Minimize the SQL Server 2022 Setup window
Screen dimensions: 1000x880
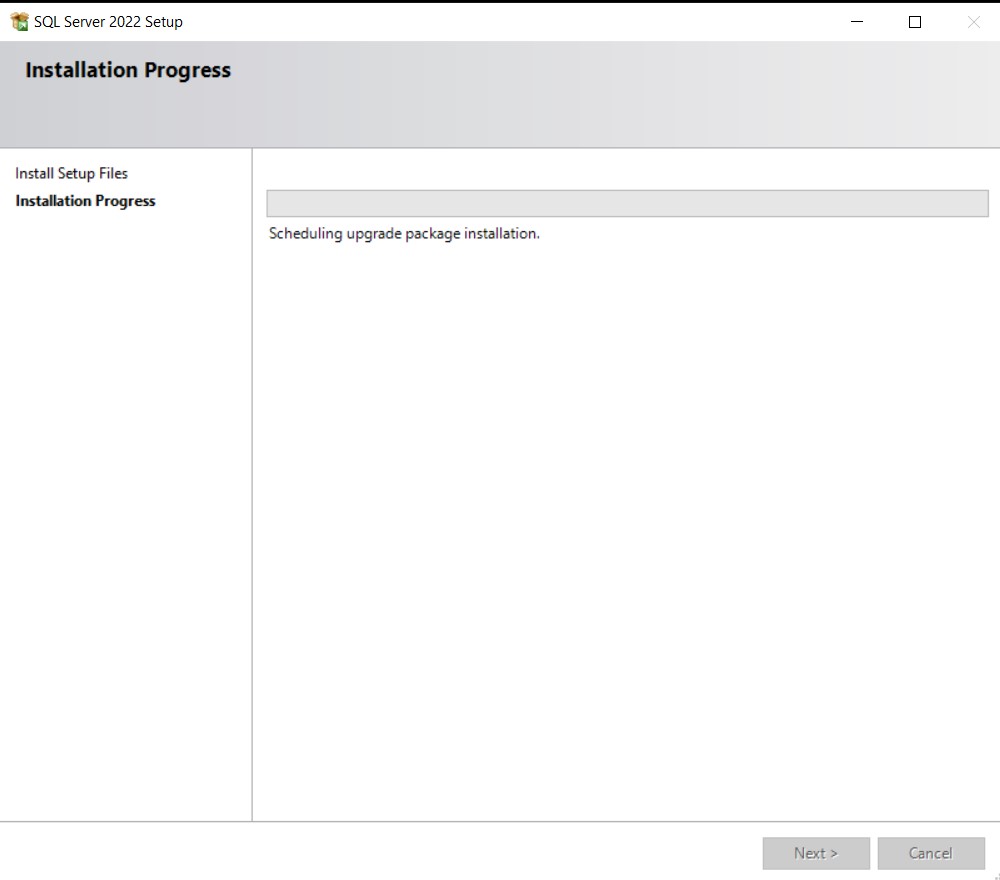click(857, 22)
